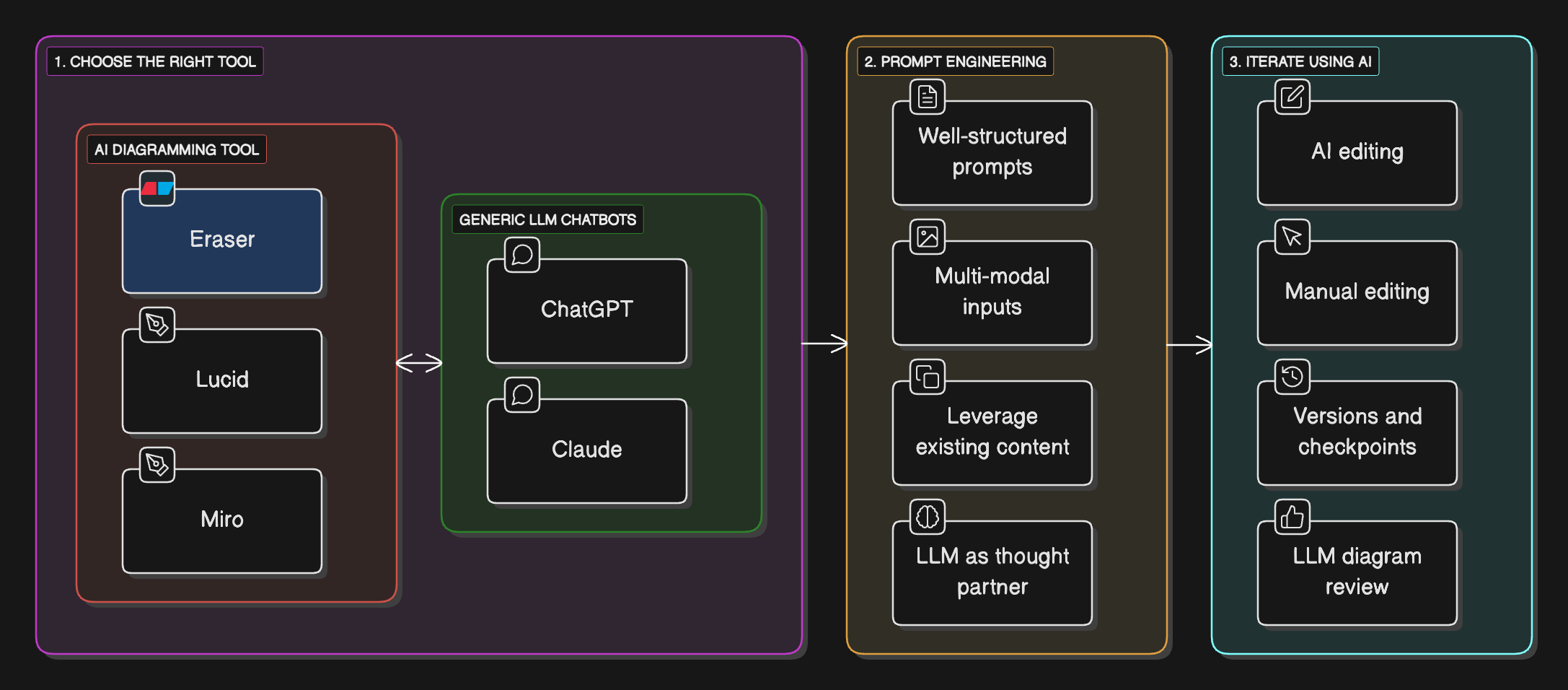The image size is (1568, 690).
Task: Click arrow leading into Iterate Using AI group
Action: [x=1190, y=345]
